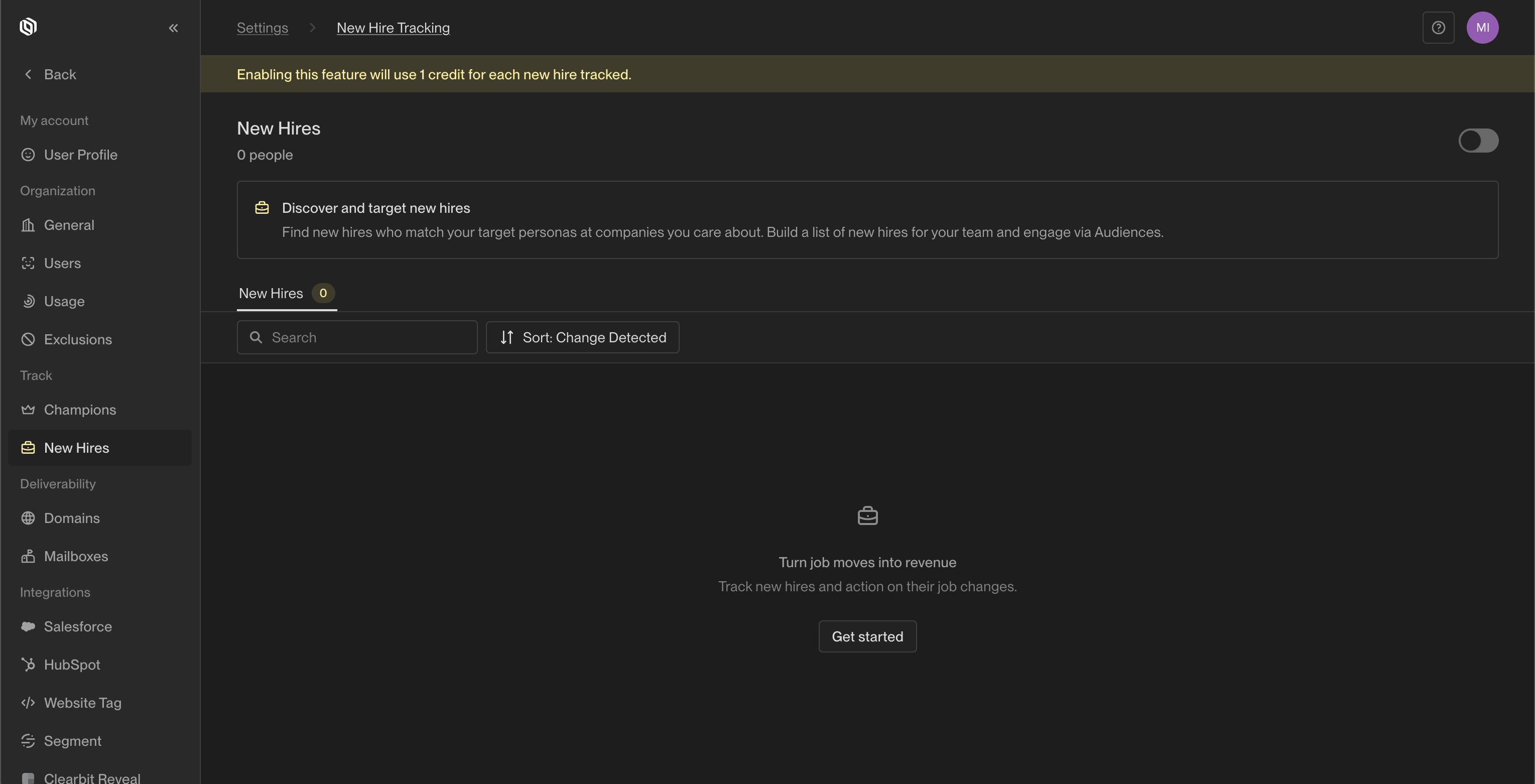Click the '0 people' text
The height and width of the screenshot is (784, 1535).
tap(265, 155)
